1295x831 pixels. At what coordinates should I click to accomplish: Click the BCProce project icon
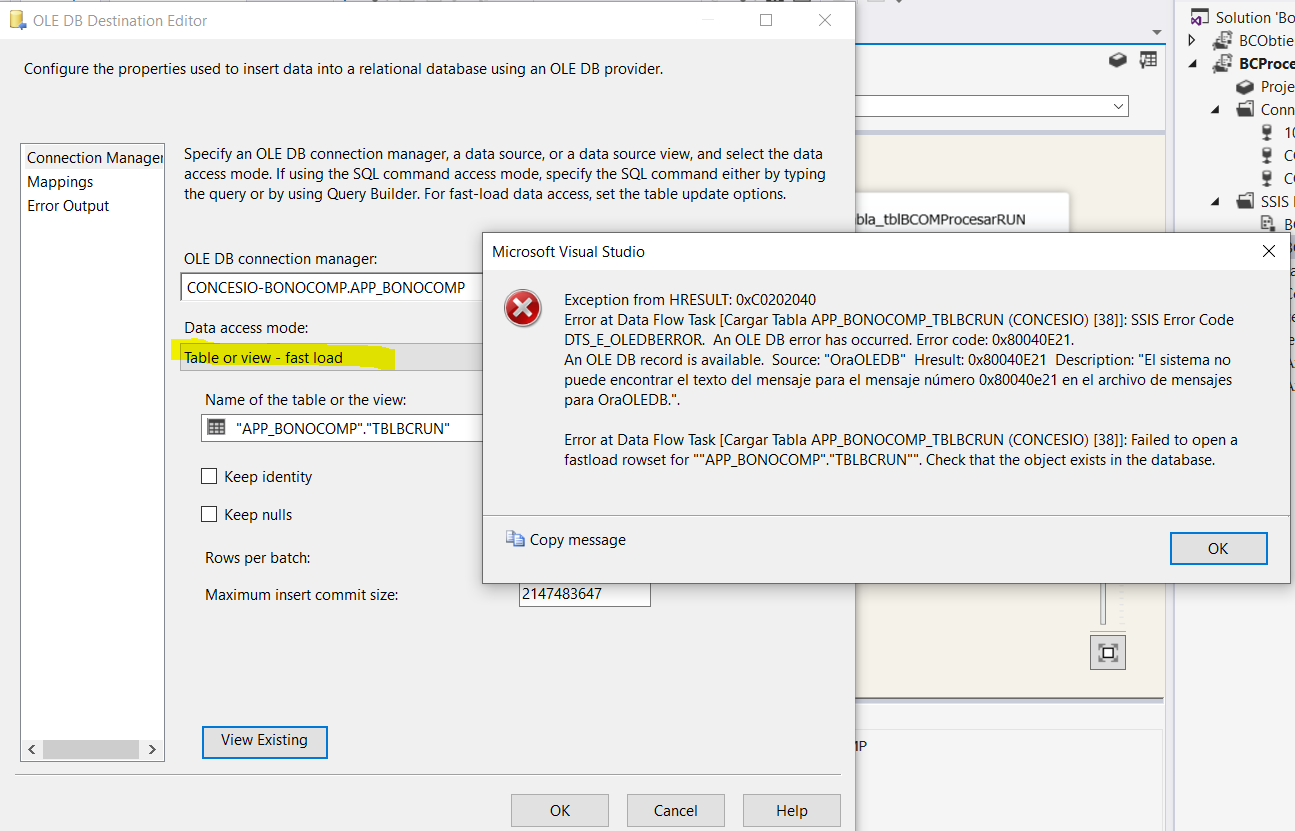(x=1222, y=64)
